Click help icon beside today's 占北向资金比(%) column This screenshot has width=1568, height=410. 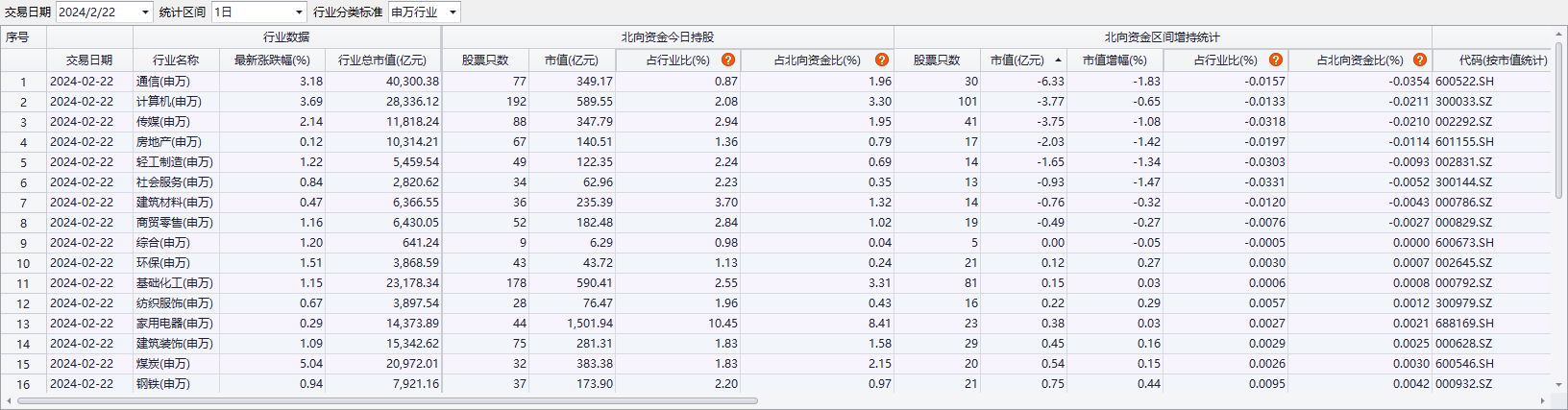[881, 60]
